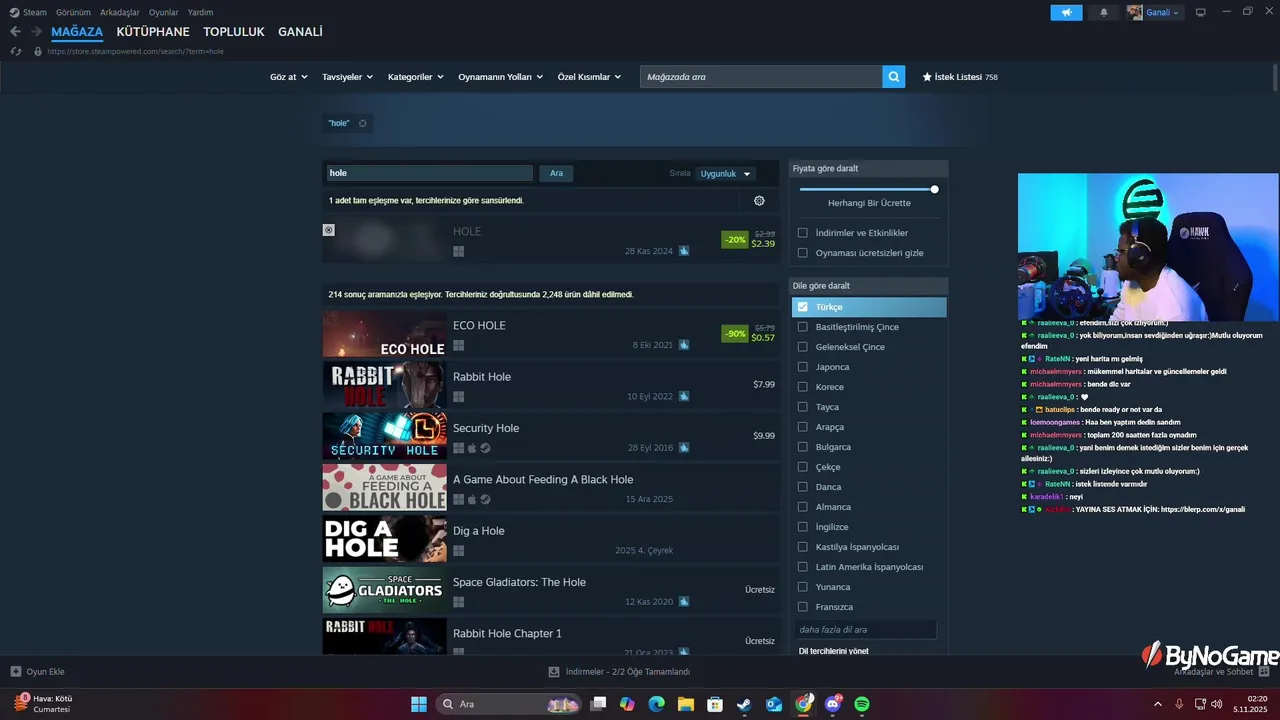Tick the Almanca language checkbox
The width and height of the screenshot is (1280, 720).
click(802, 507)
